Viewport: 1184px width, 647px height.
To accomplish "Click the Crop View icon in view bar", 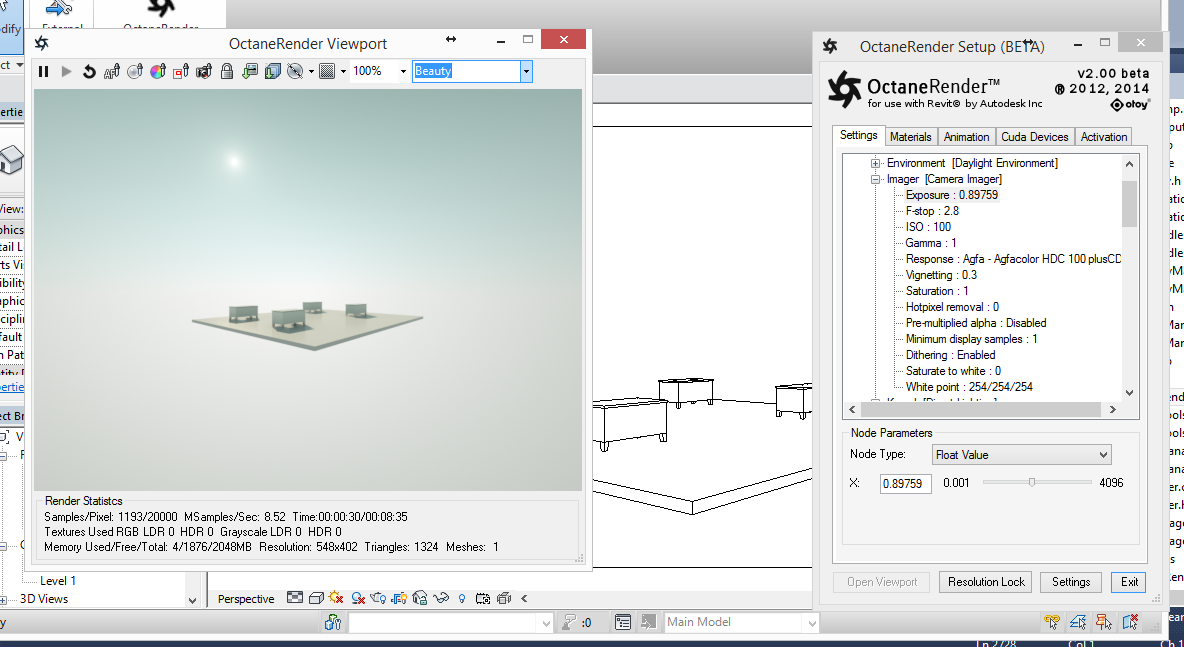I will pos(399,598).
